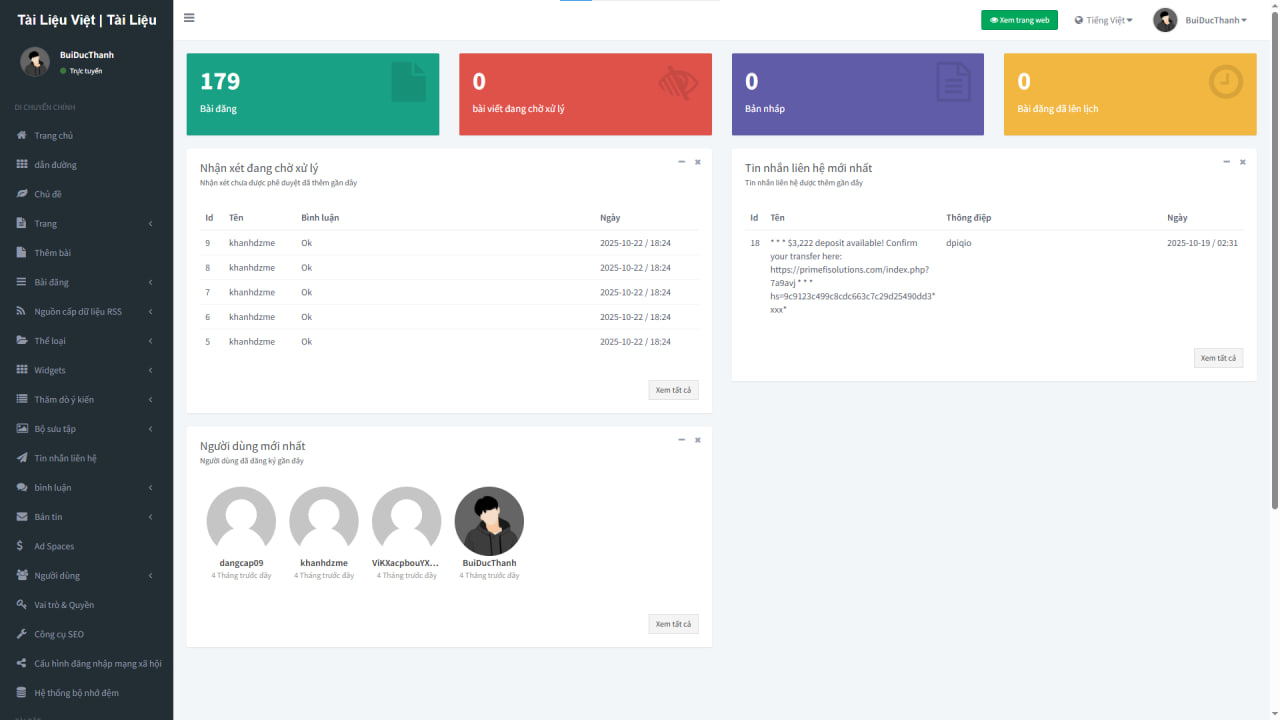Minimize the Tin nhắn liên hệ mới nhất panel

click(1226, 161)
